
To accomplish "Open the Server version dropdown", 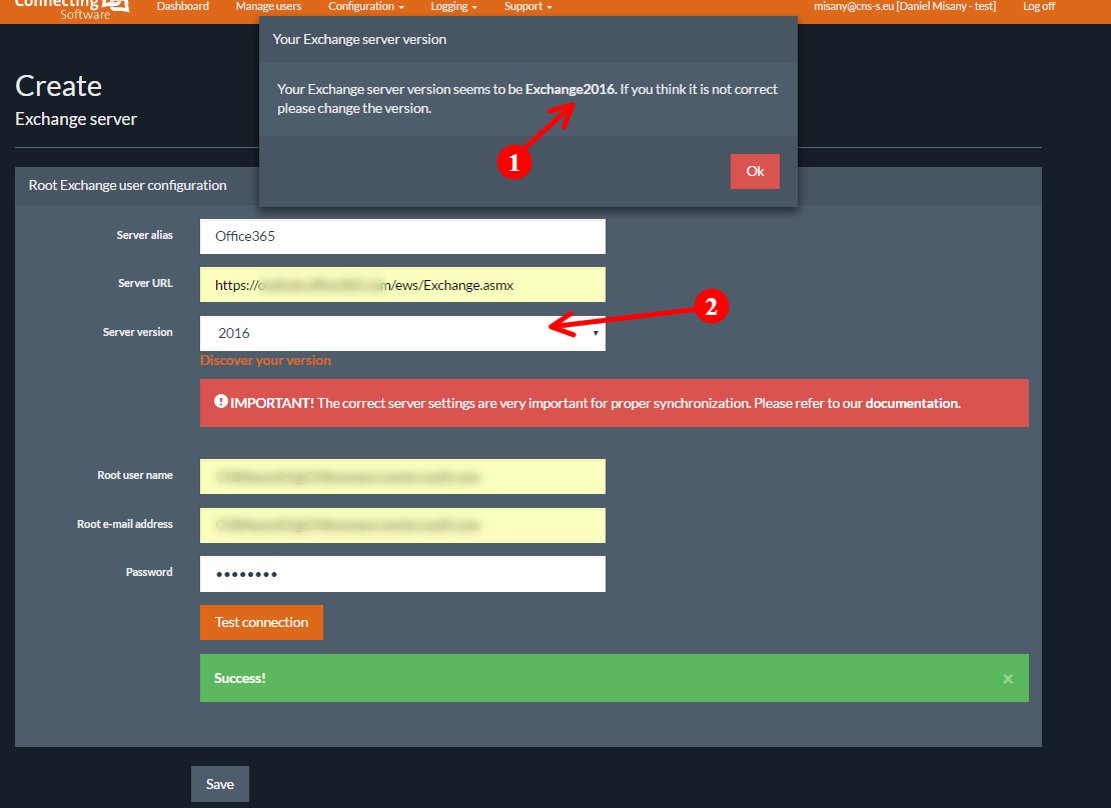I will click(x=402, y=333).
